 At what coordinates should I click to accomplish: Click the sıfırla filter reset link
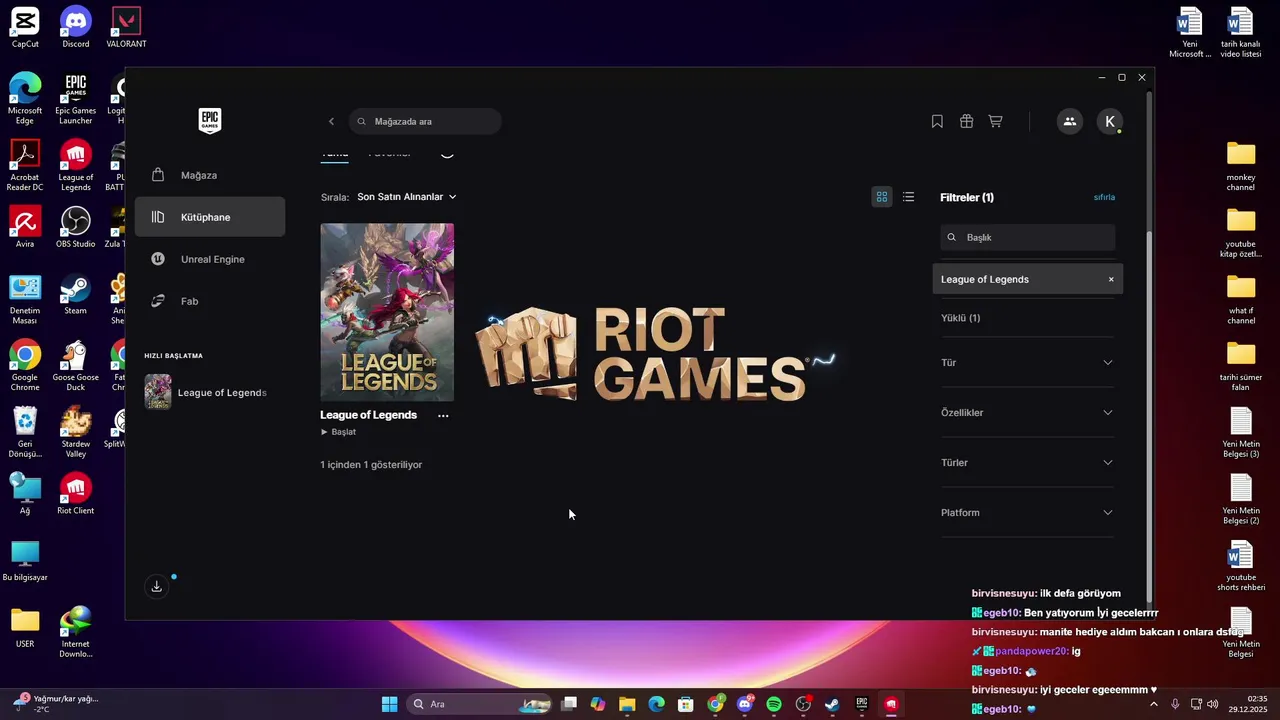pos(1104,197)
